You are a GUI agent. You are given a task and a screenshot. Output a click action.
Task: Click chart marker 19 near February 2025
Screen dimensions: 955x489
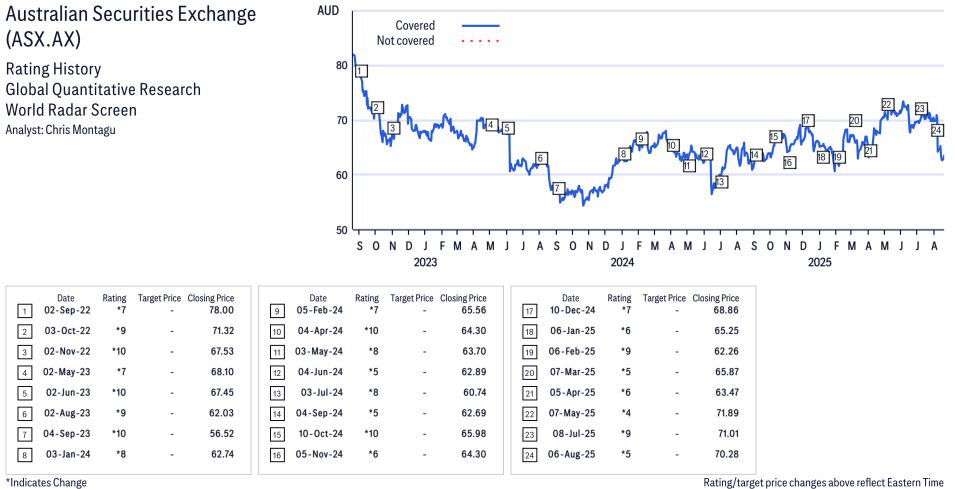(x=838, y=157)
